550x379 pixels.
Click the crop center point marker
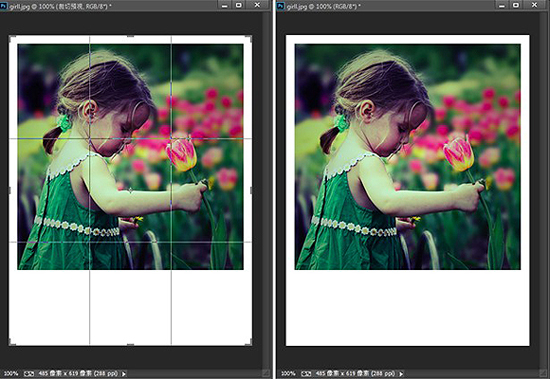pyautogui.click(x=130, y=190)
